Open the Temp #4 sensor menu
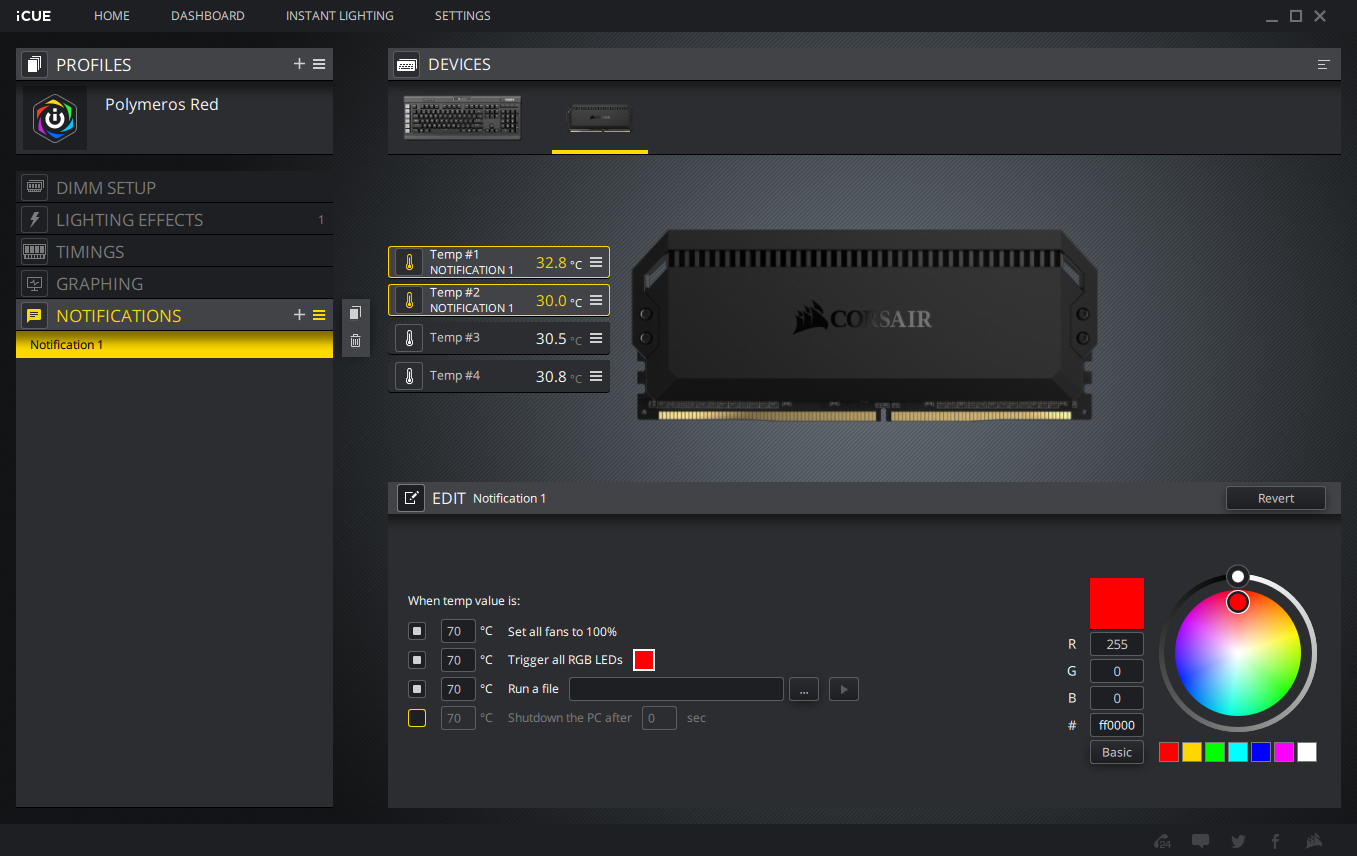This screenshot has height=856, width=1357. coord(596,376)
